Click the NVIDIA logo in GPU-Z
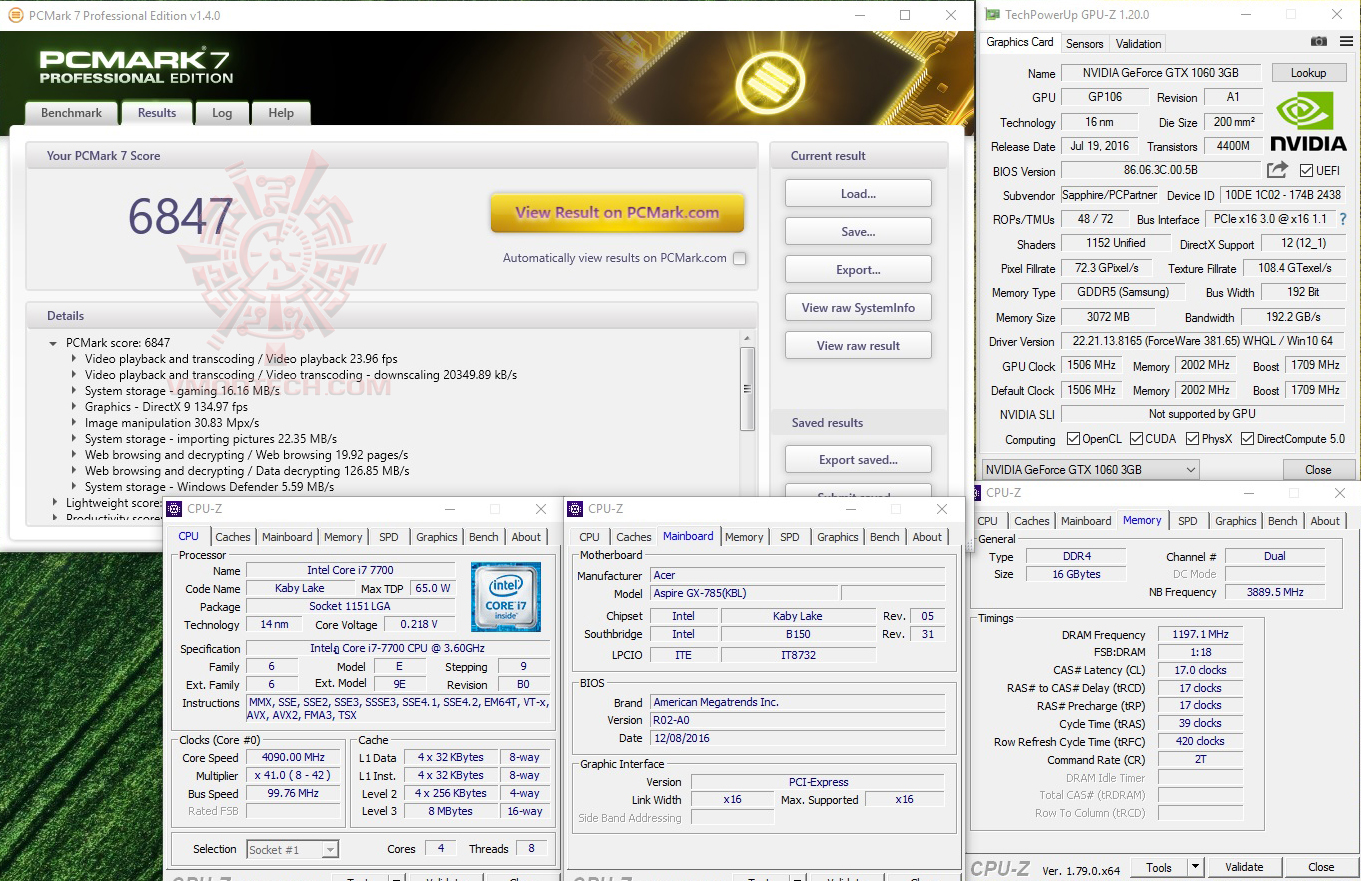This screenshot has width=1361, height=881. coord(1308,121)
